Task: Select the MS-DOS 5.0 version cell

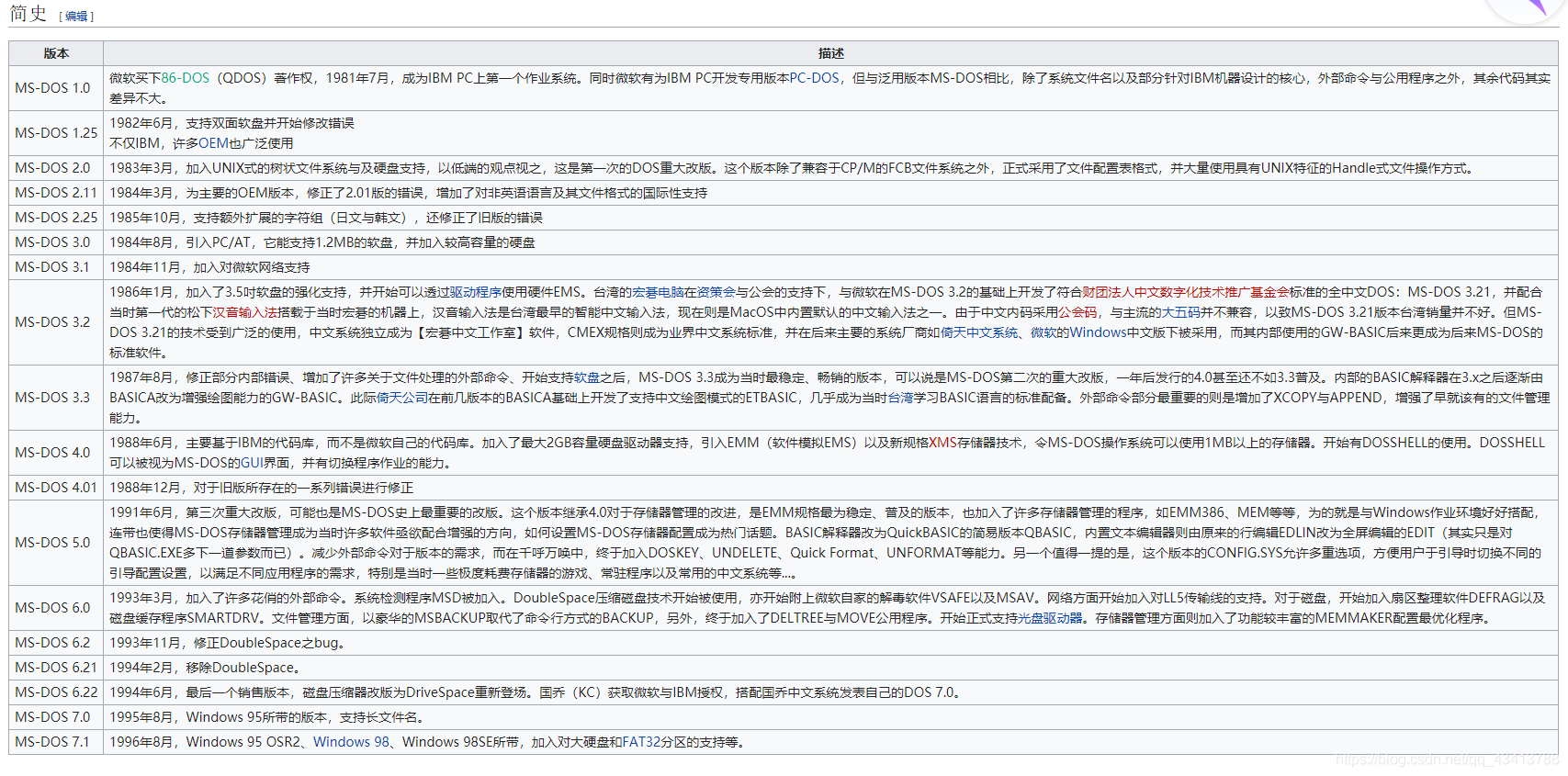Action: pos(56,543)
